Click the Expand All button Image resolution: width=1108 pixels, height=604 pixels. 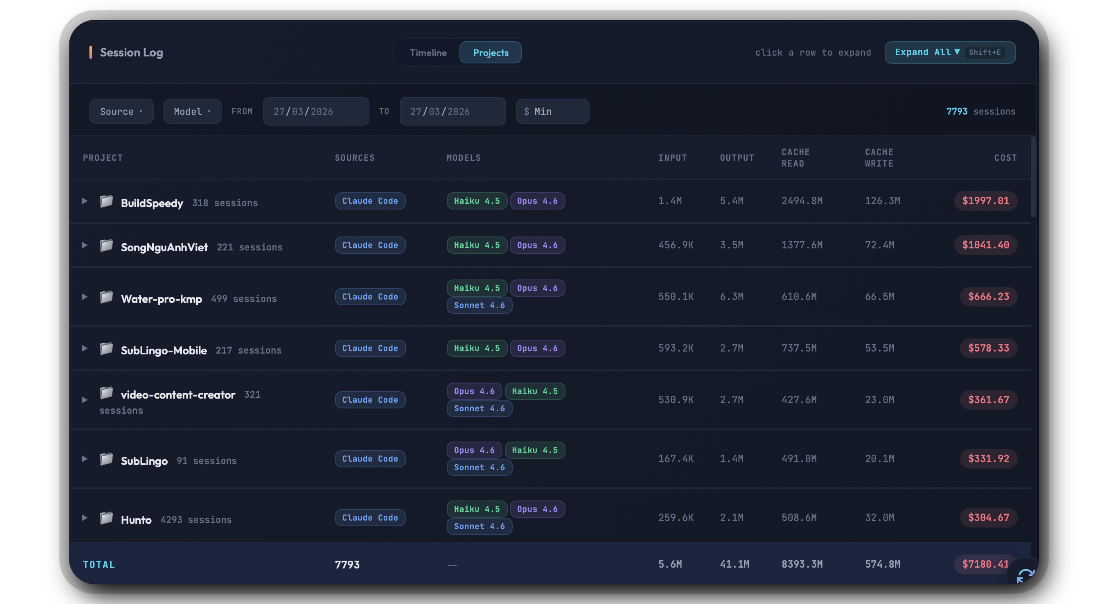pyautogui.click(x=950, y=52)
